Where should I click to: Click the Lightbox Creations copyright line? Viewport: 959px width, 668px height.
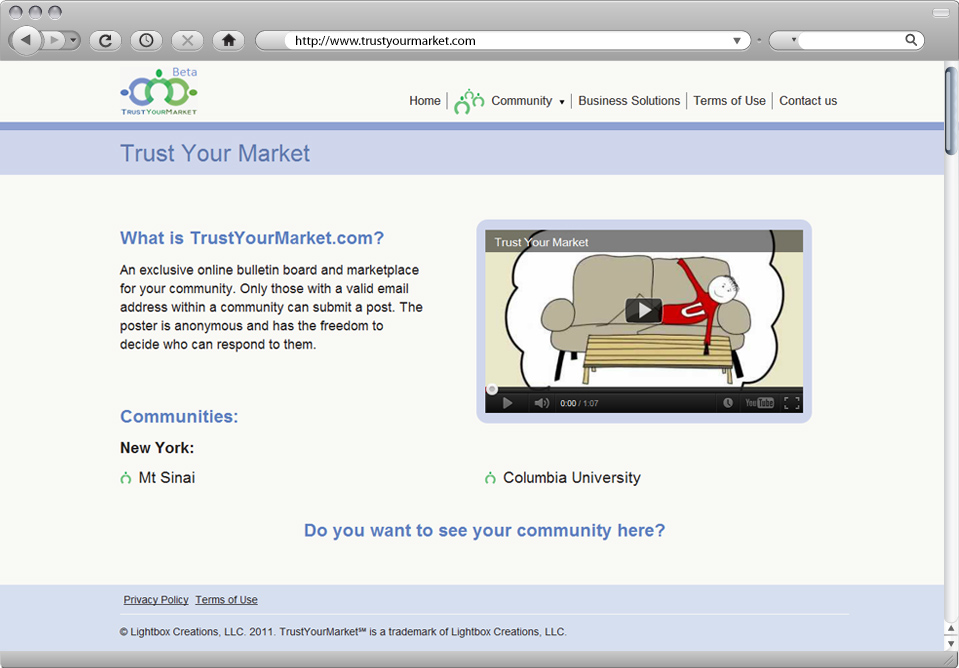tap(343, 632)
